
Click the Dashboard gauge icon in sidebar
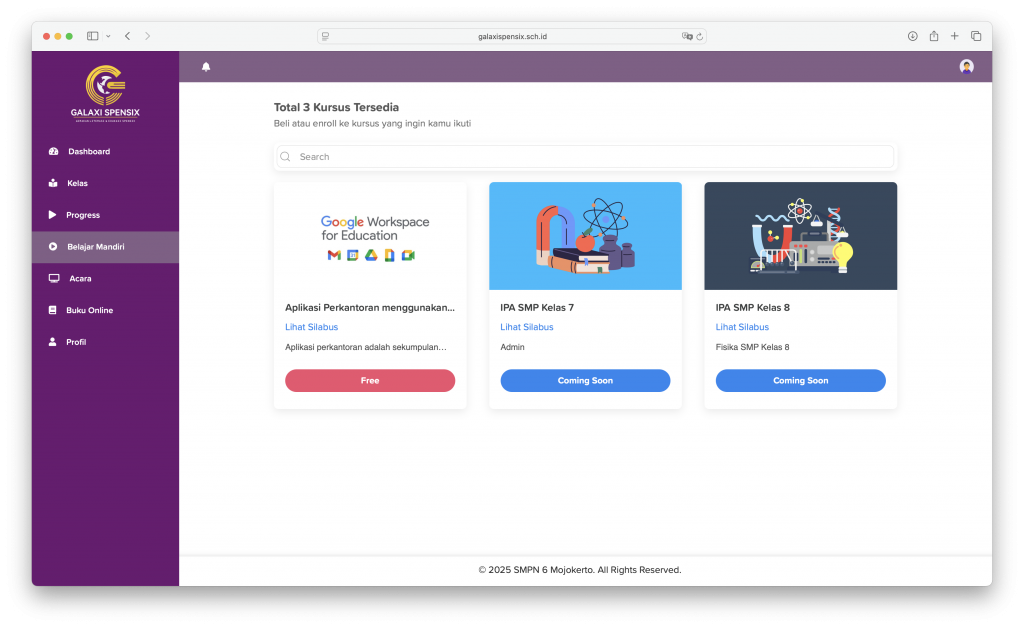[x=54, y=151]
